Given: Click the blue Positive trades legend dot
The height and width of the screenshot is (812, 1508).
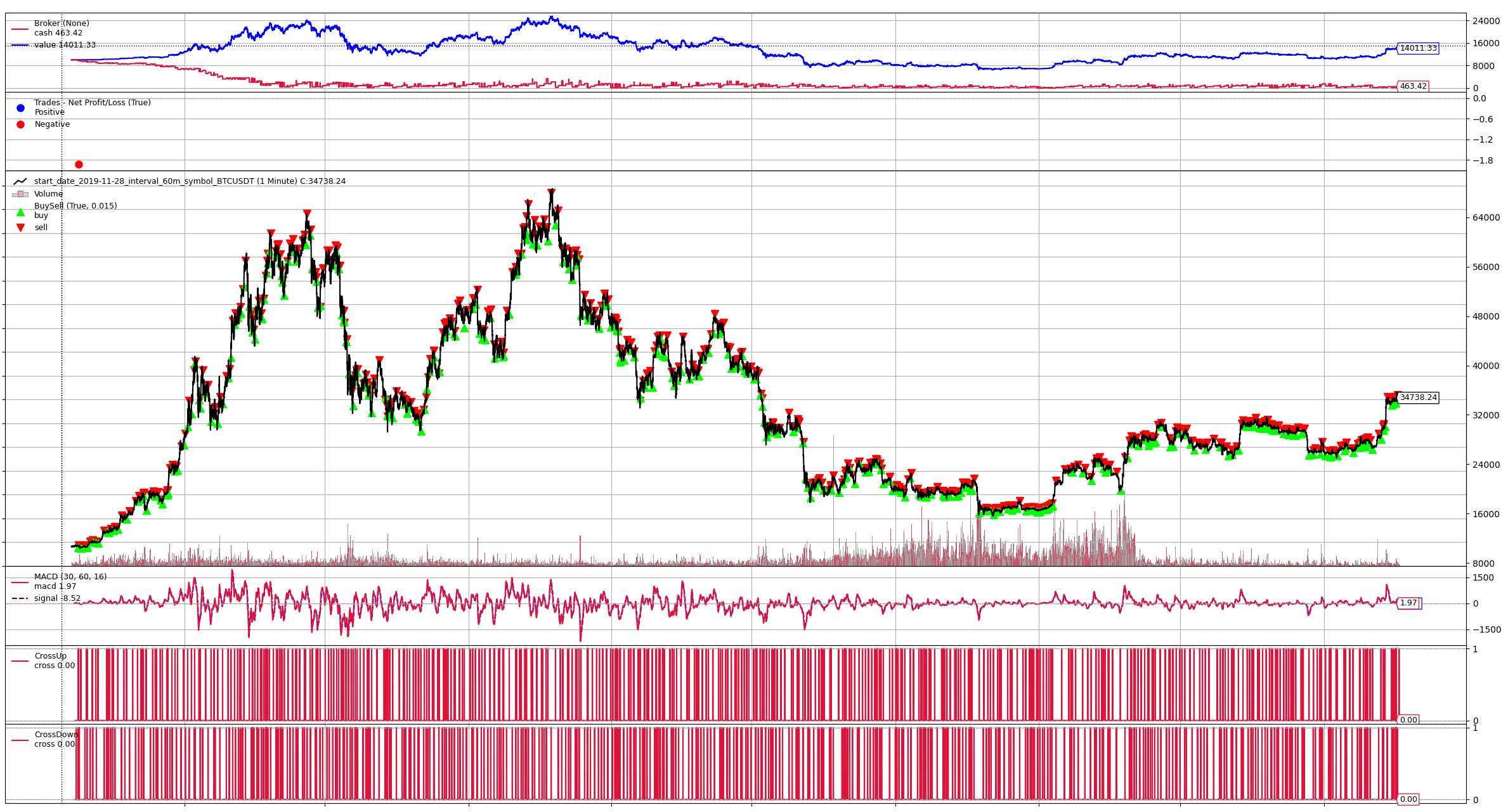Looking at the screenshot, I should [20, 108].
